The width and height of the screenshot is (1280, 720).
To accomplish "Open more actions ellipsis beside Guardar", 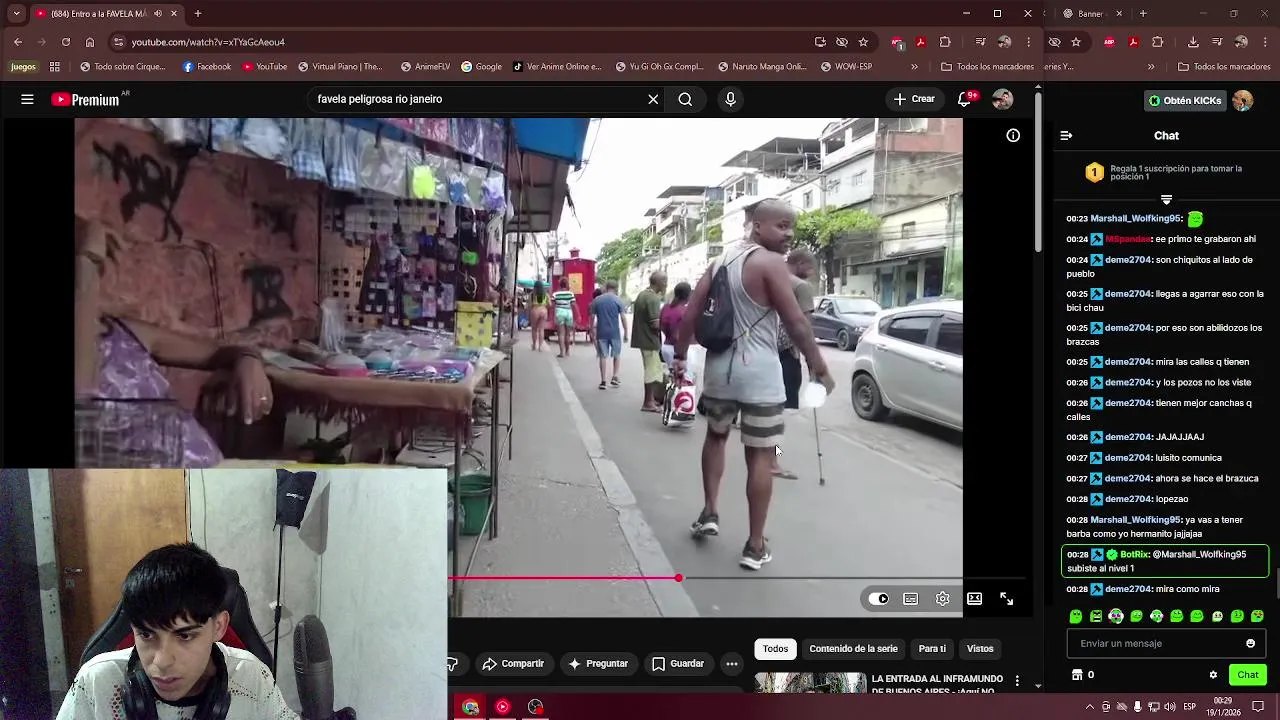I will point(732,664).
